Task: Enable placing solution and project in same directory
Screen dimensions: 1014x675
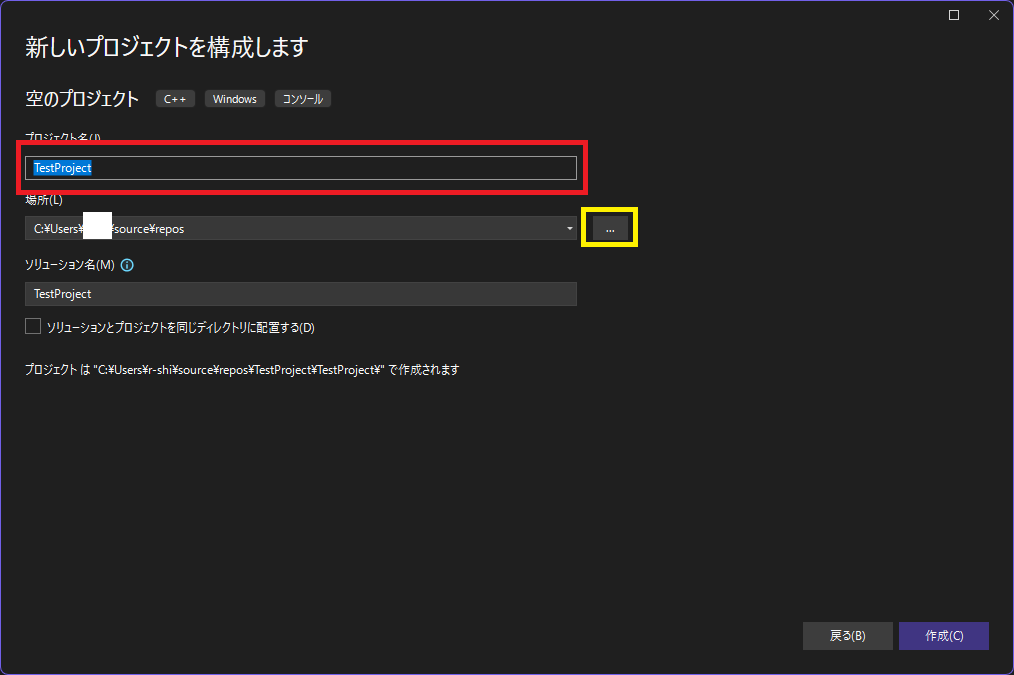Action: [33, 327]
